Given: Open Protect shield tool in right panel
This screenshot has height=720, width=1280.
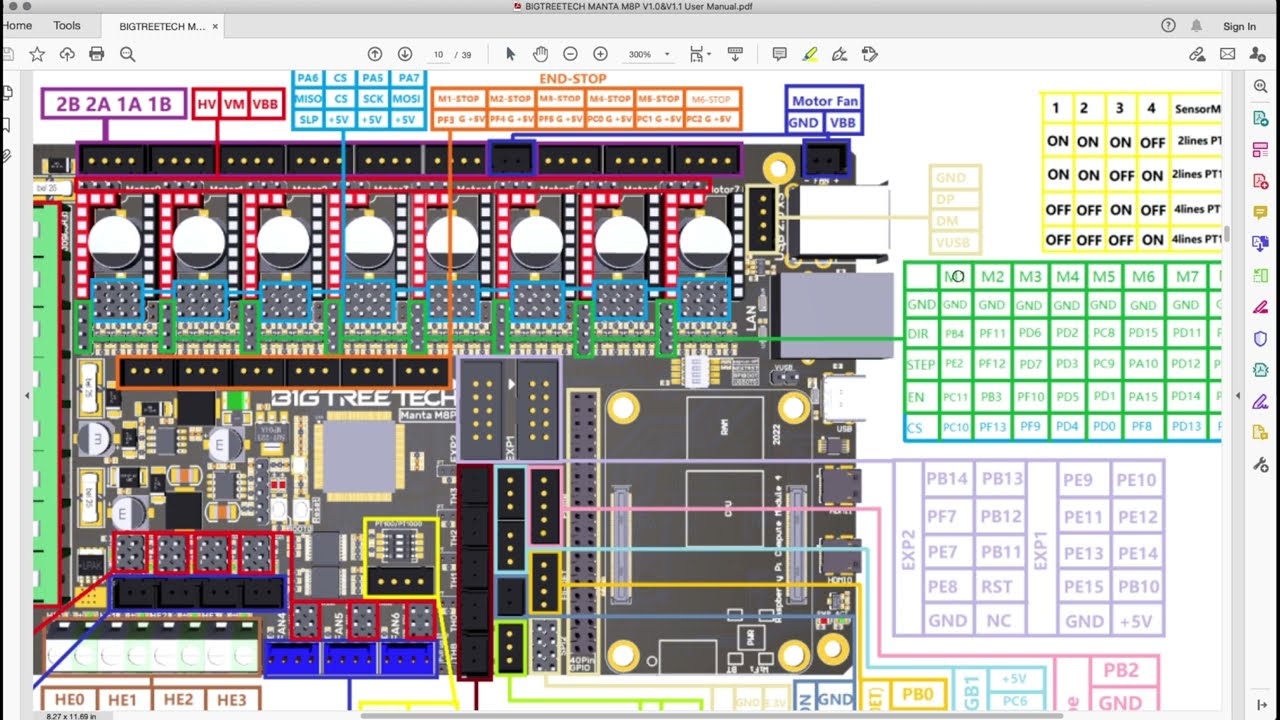Looking at the screenshot, I should (x=1261, y=339).
